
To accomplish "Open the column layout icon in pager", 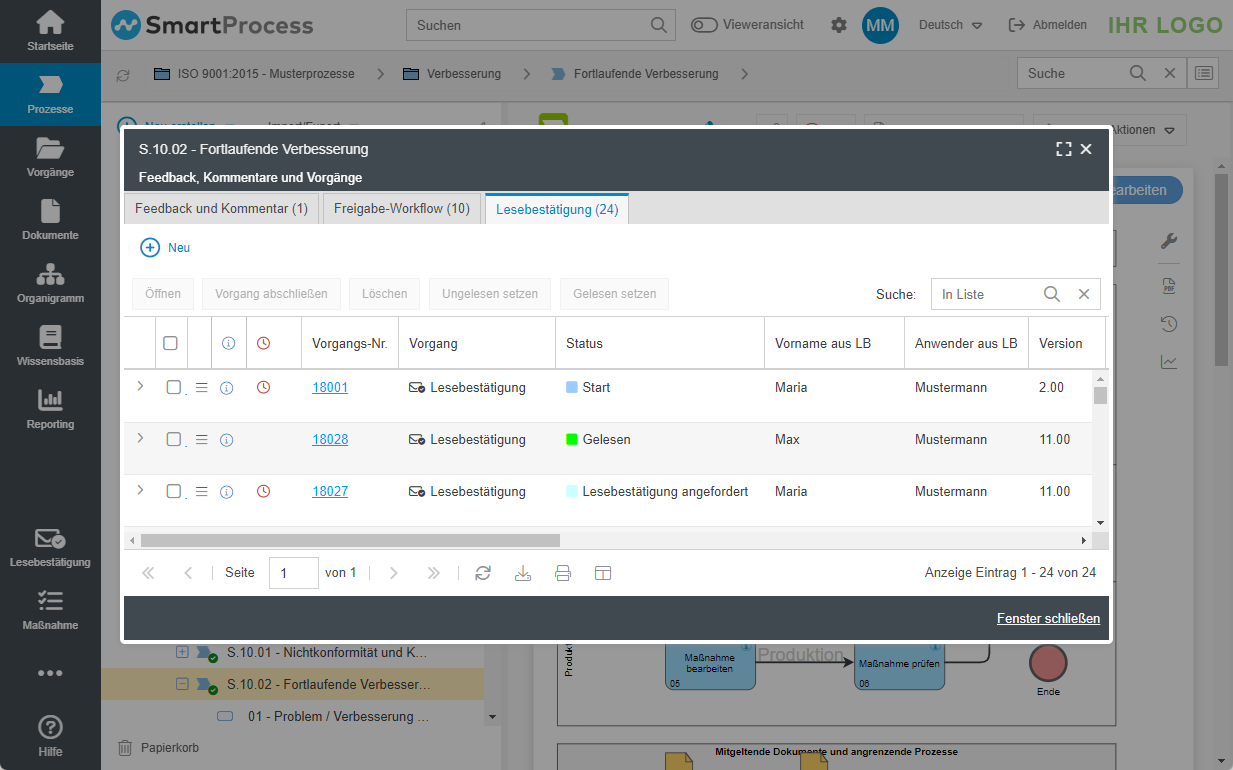I will (x=603, y=573).
